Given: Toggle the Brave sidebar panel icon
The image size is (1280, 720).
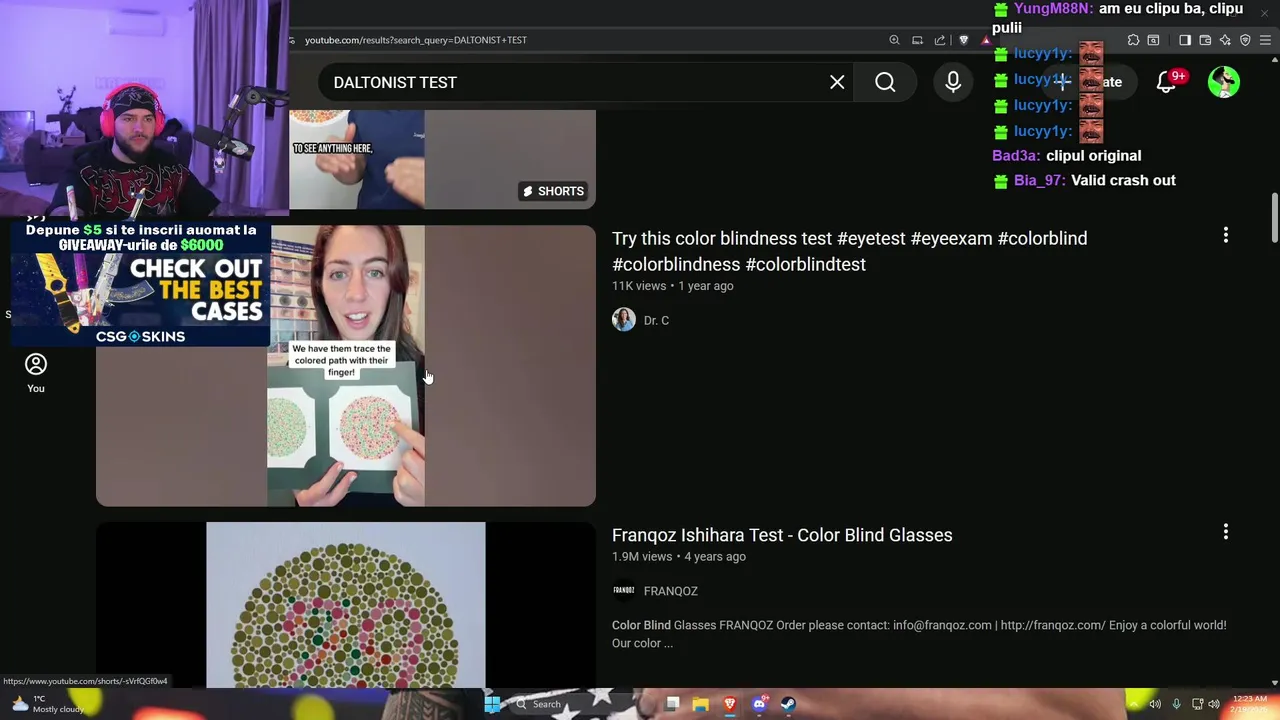Looking at the screenshot, I should tap(1185, 40).
